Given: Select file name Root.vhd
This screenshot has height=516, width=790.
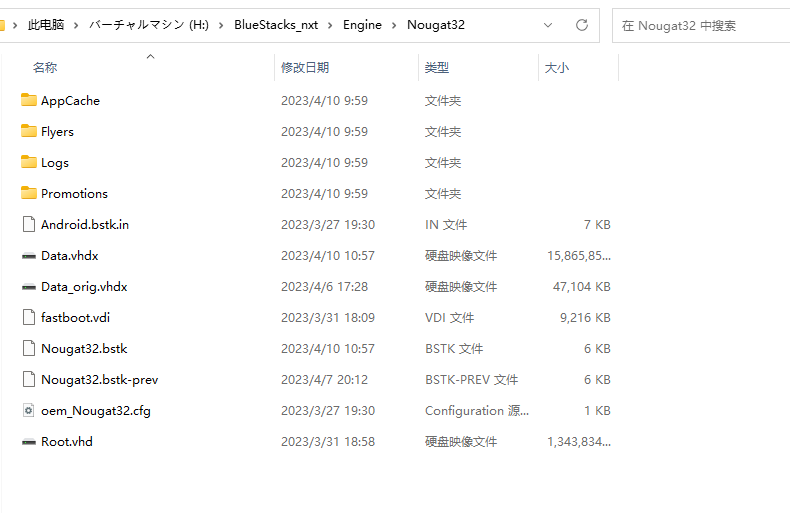Looking at the screenshot, I should (67, 441).
